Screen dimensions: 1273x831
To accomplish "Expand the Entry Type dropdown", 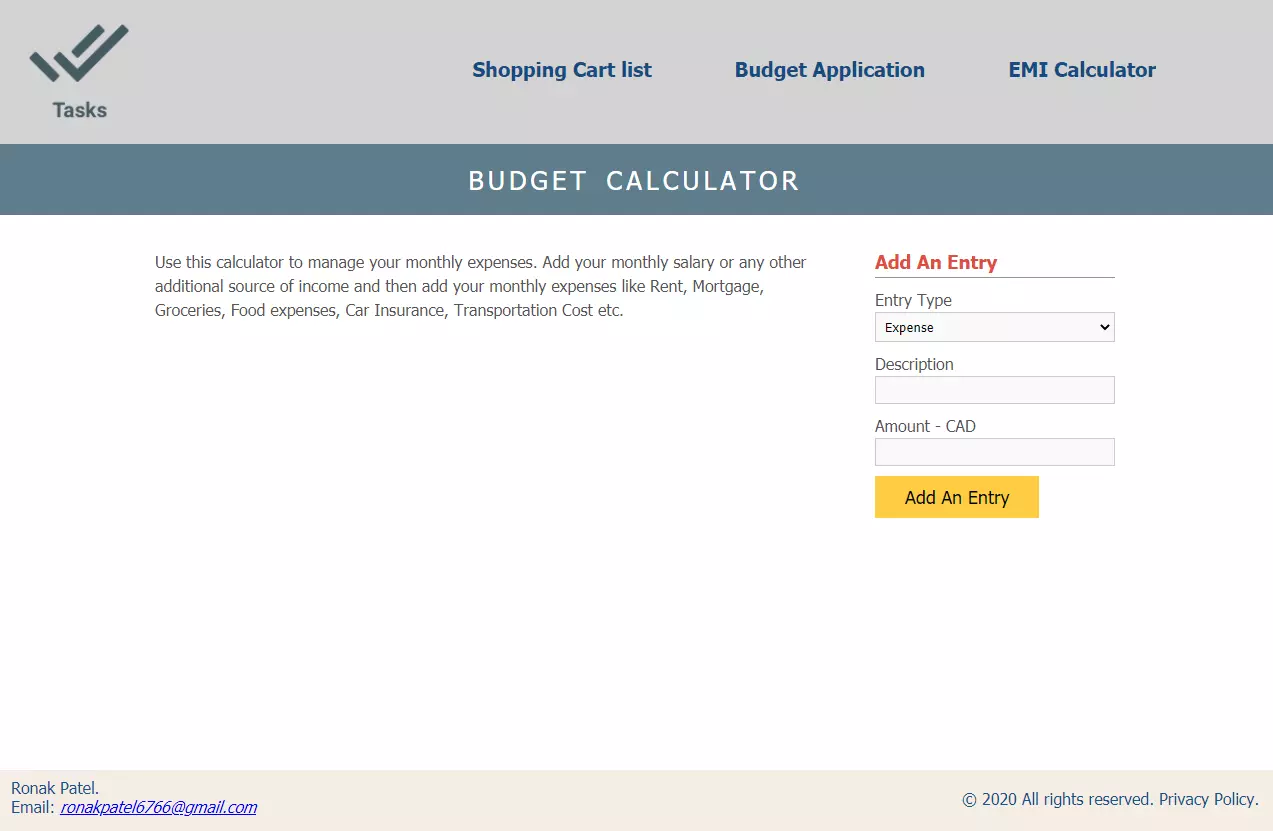I will coord(995,327).
